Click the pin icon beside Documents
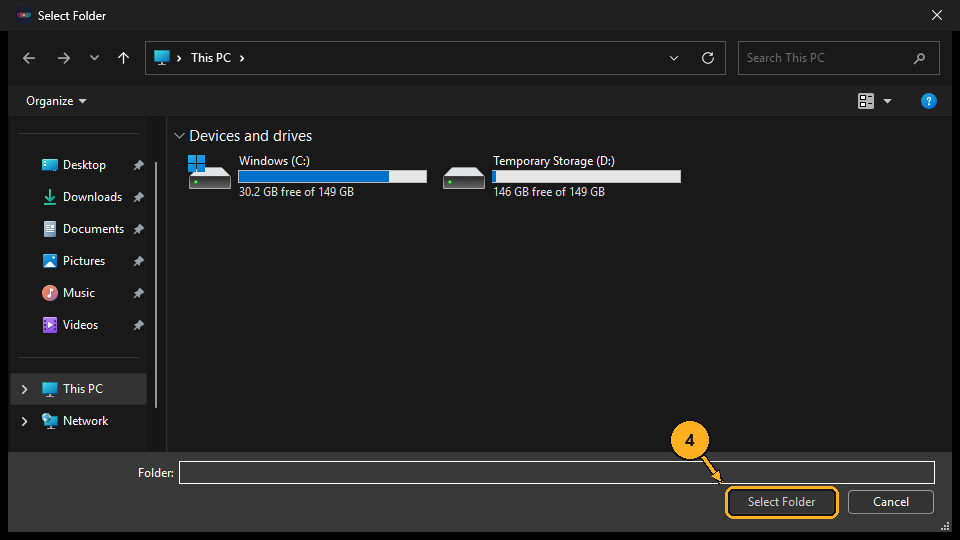This screenshot has height=540, width=960. [138, 229]
